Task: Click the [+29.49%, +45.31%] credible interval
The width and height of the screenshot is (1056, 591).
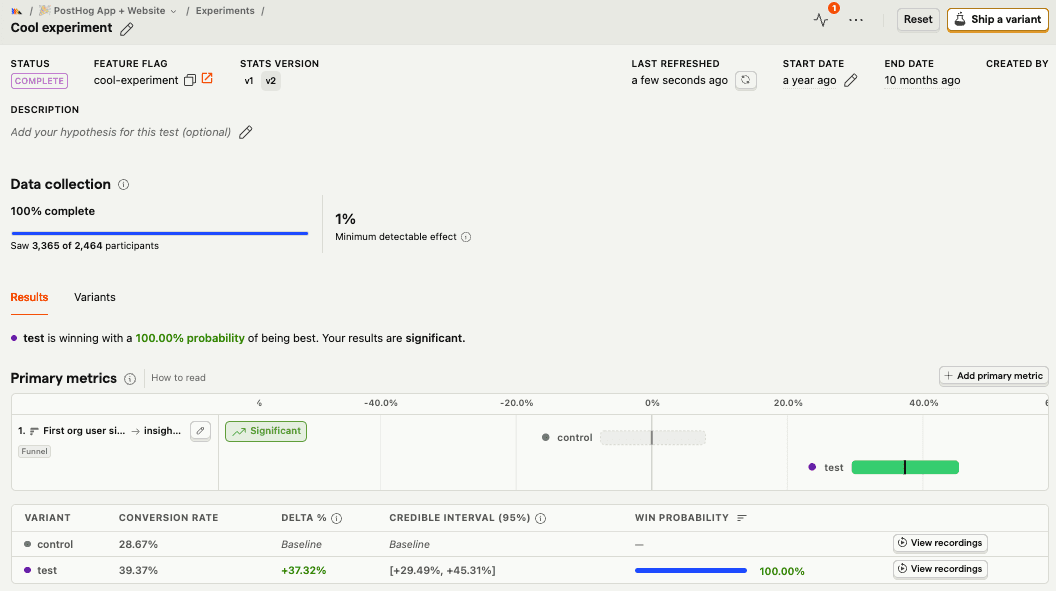Action: click(442, 570)
